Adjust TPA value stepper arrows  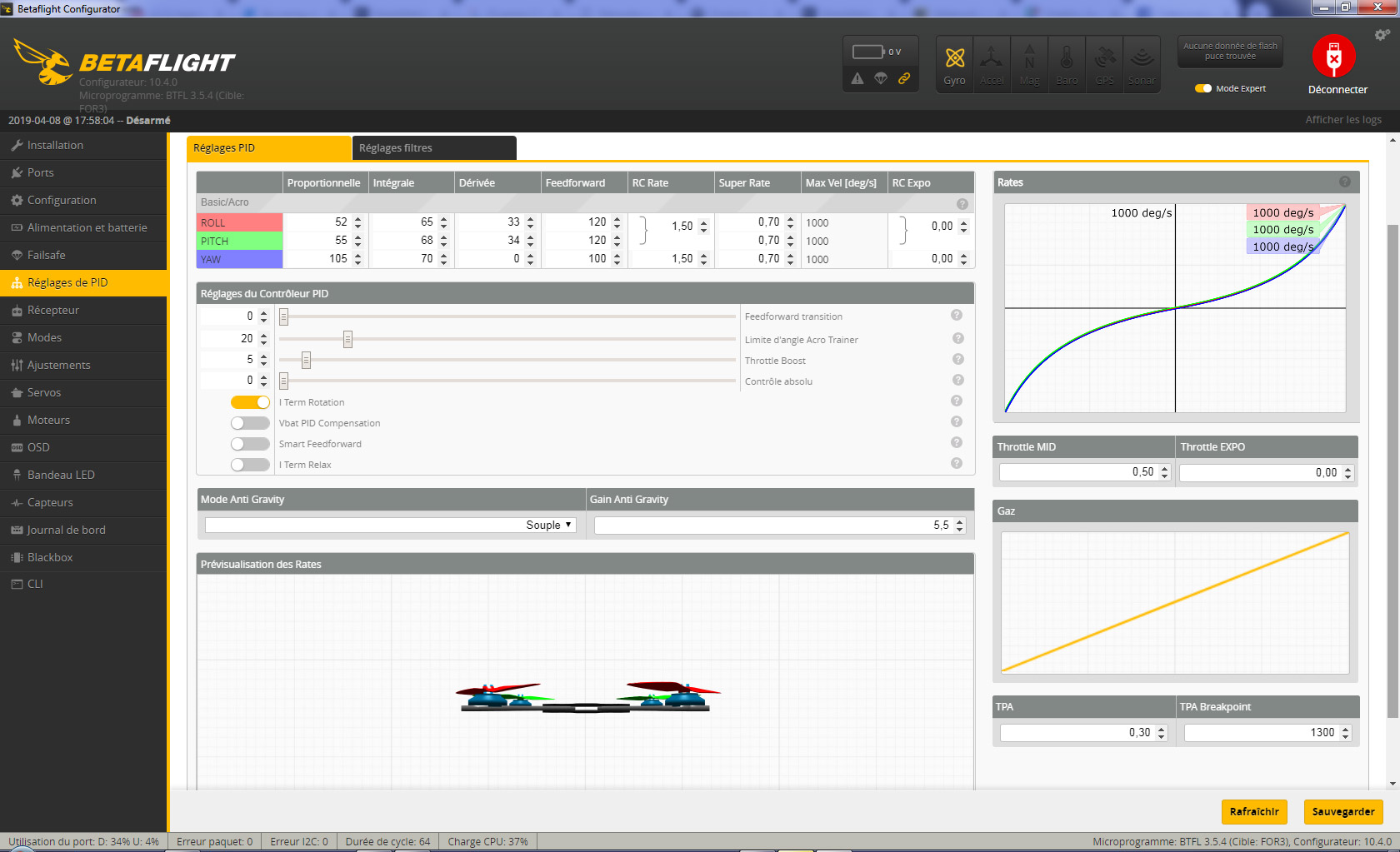pyautogui.click(x=1162, y=733)
